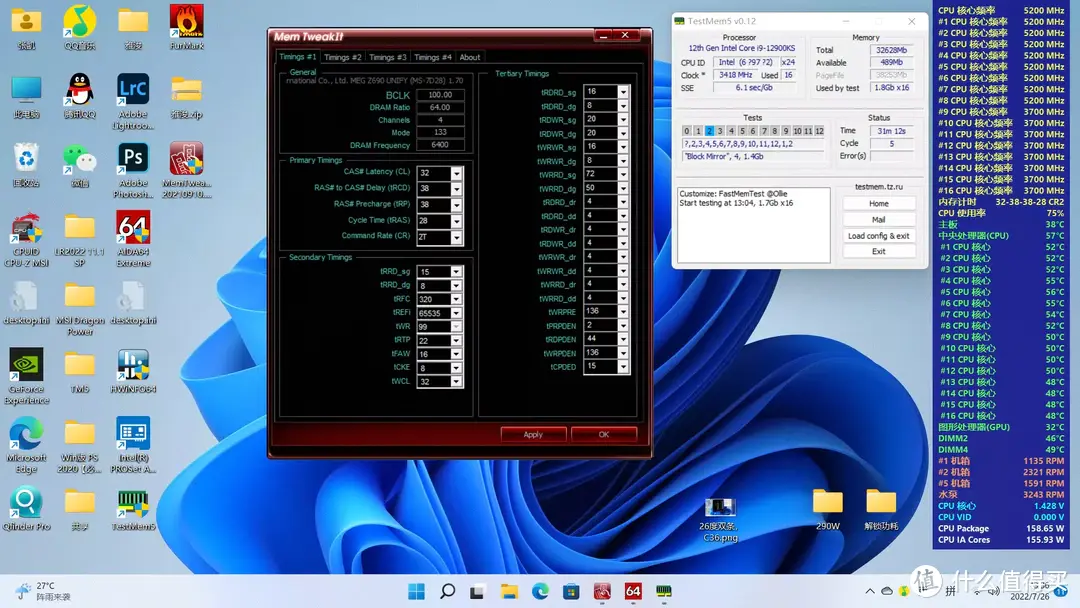1080x608 pixels.
Task: Select the WeChat desktop icon
Action: 79,165
